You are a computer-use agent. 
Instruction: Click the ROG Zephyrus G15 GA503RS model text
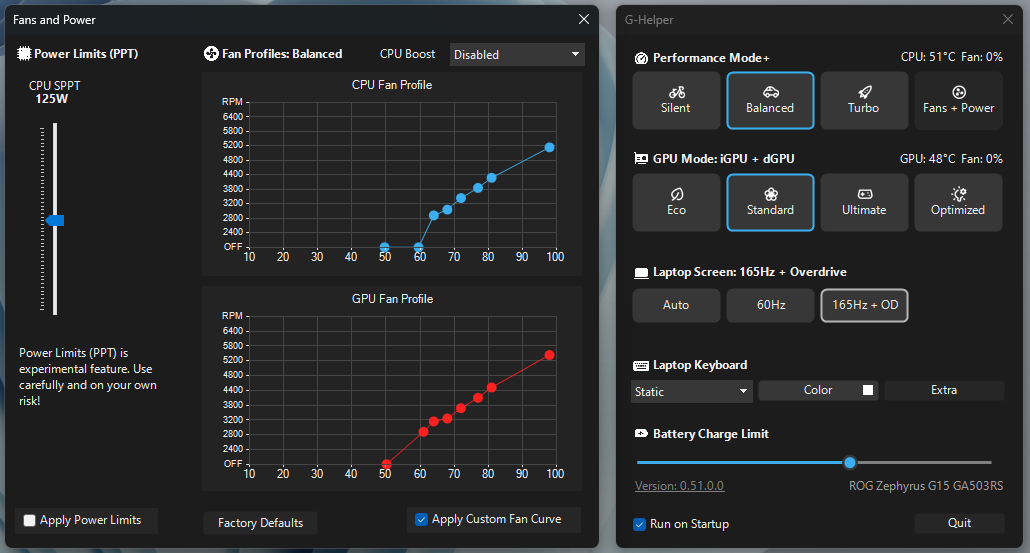click(926, 486)
